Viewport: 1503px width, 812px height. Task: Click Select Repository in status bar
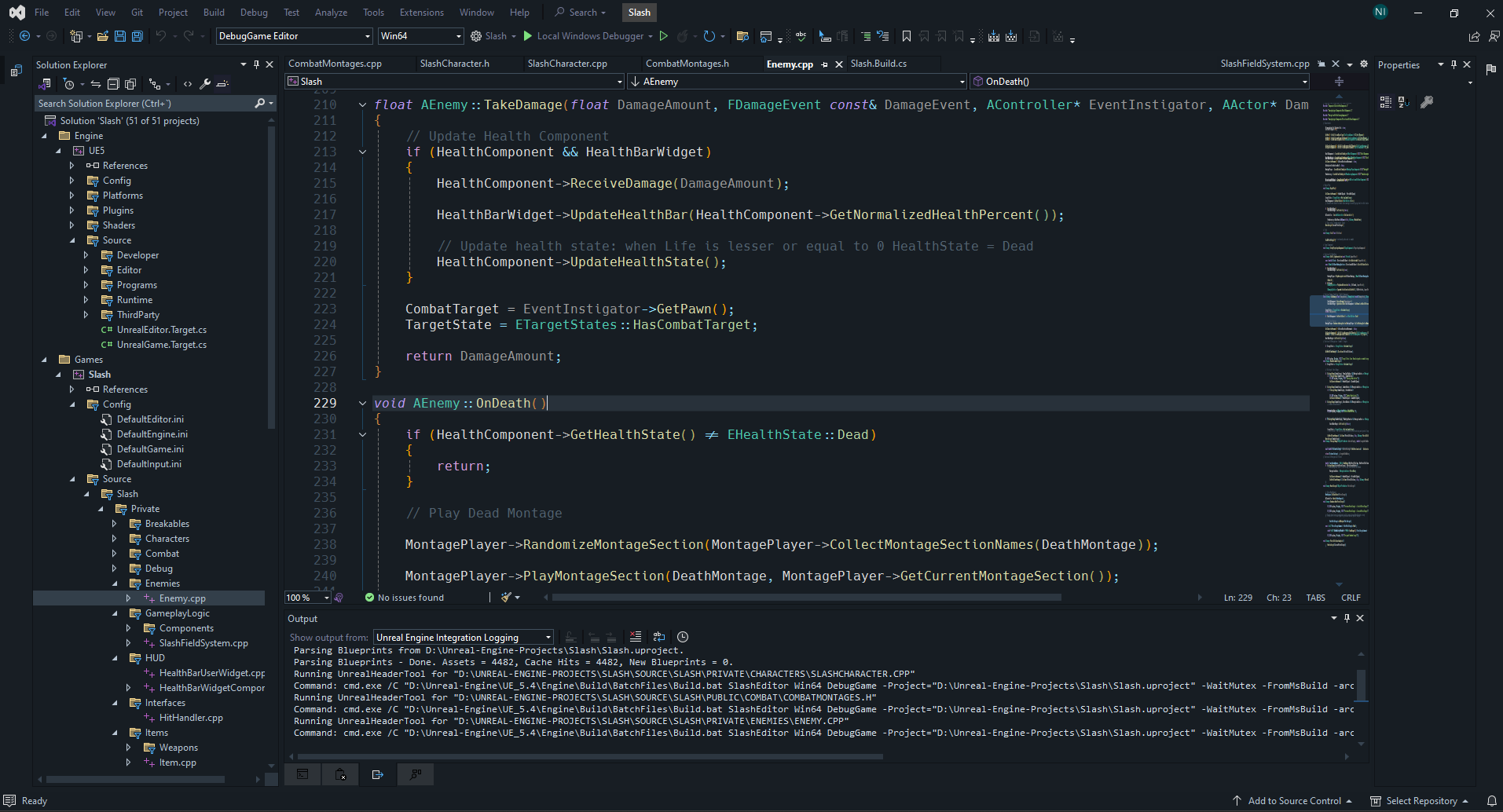click(1421, 801)
